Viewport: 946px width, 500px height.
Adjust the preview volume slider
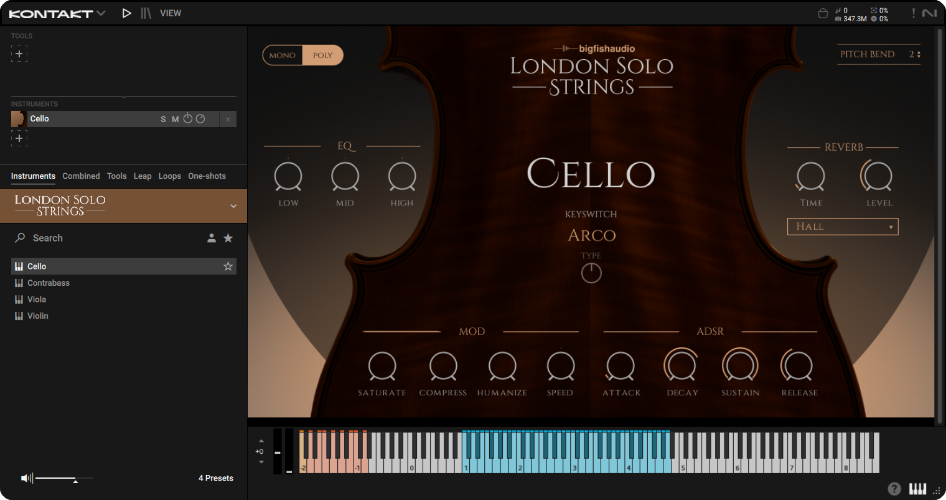(x=64, y=478)
